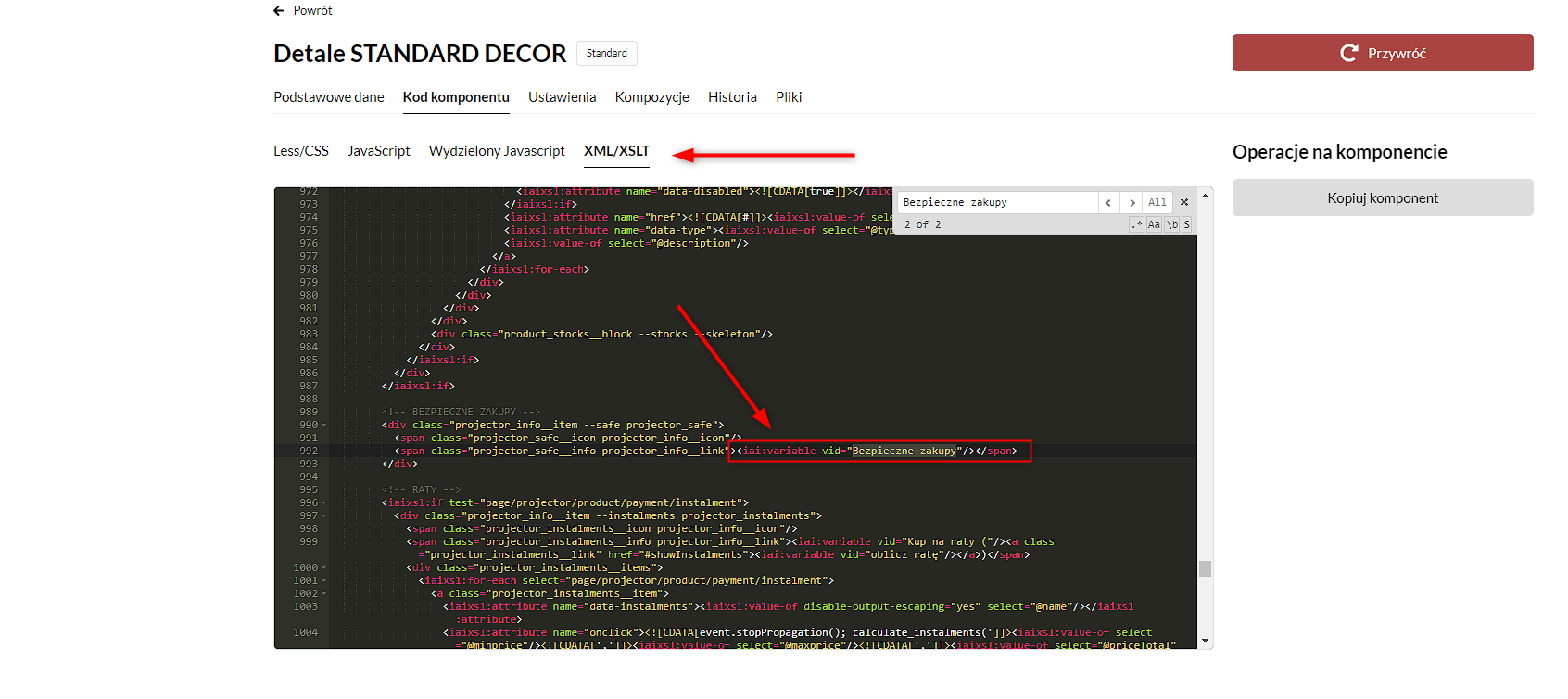Collapse code fold at line 1000
Image resolution: width=1568 pixels, height=699 pixels.
click(323, 568)
